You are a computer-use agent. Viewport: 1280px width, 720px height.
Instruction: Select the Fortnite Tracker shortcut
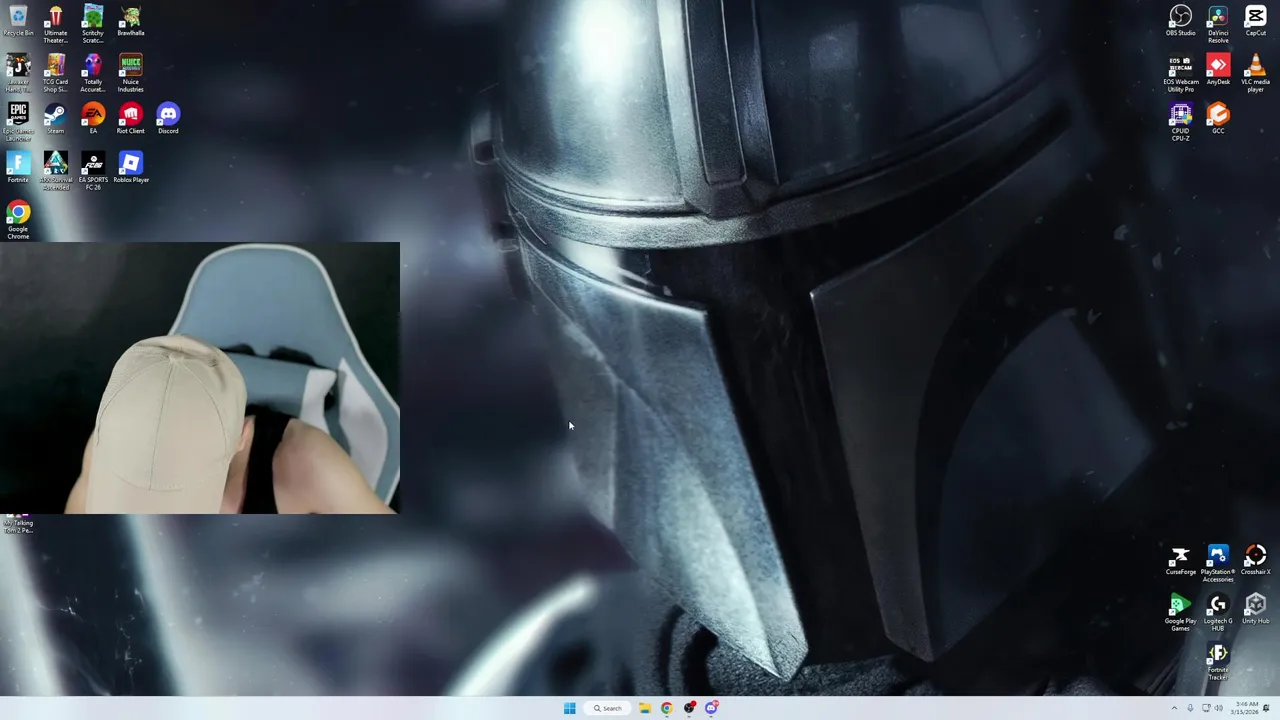(x=1218, y=662)
